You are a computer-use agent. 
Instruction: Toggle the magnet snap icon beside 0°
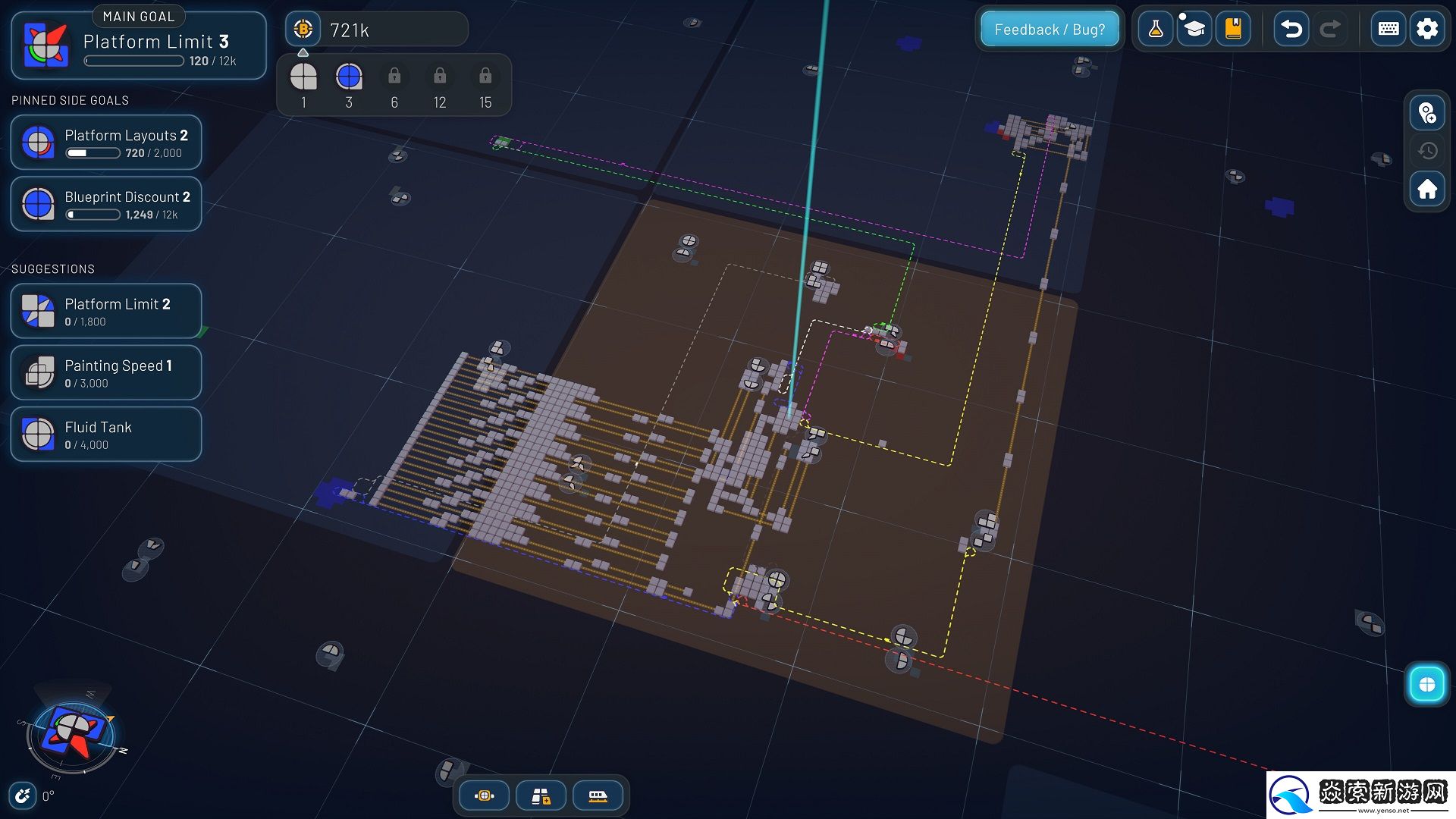point(23,795)
